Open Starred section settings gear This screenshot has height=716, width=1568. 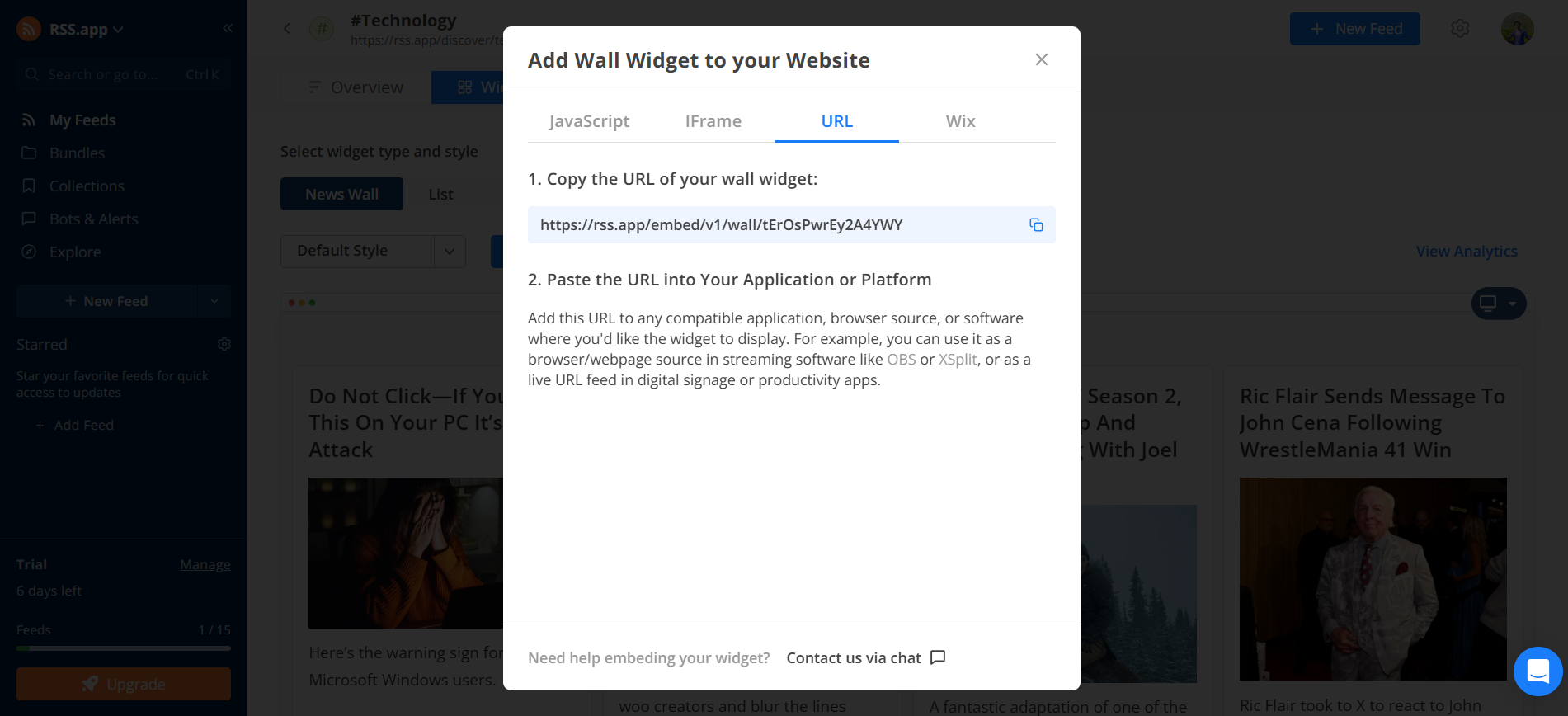coord(224,344)
